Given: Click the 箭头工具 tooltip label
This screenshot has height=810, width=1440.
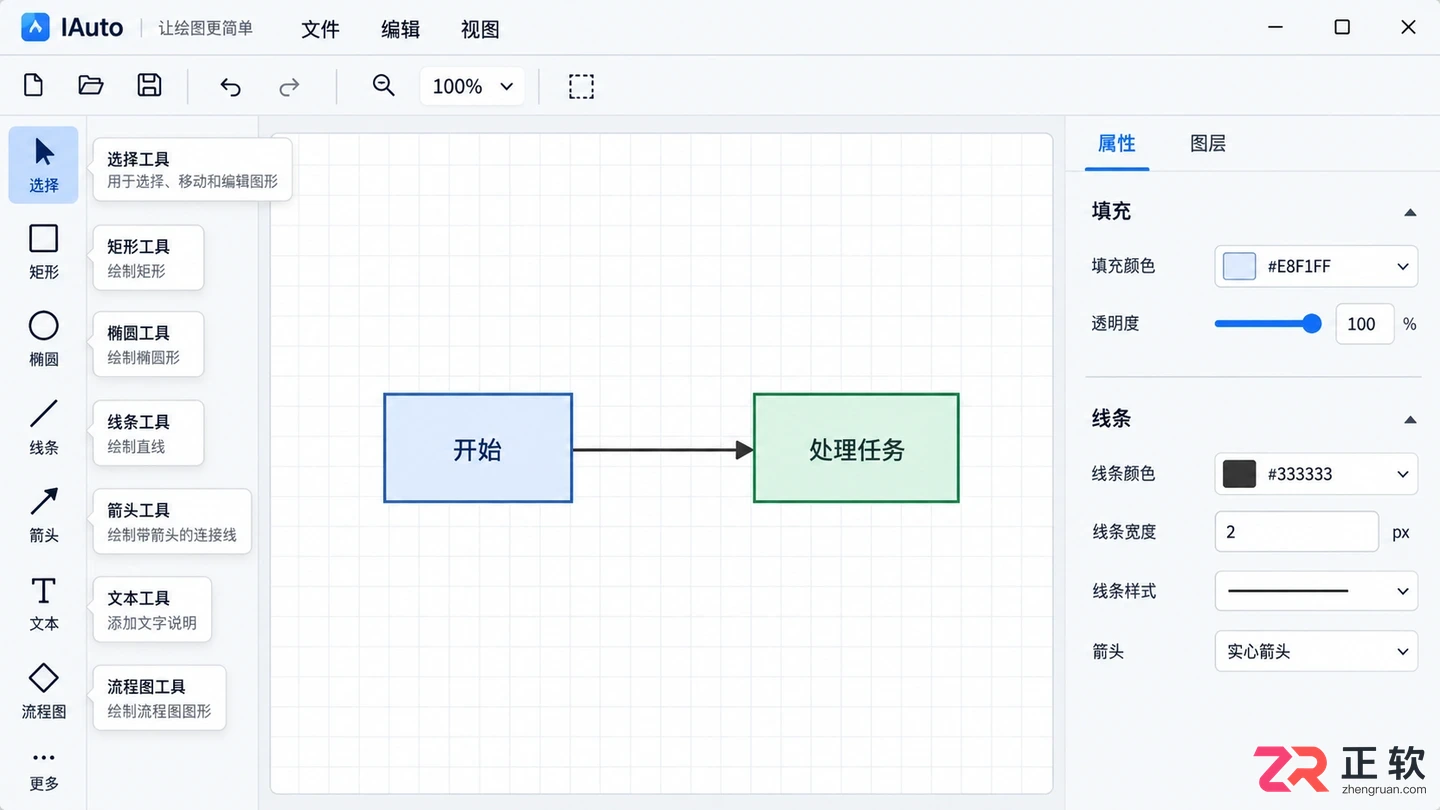Looking at the screenshot, I should [139, 510].
